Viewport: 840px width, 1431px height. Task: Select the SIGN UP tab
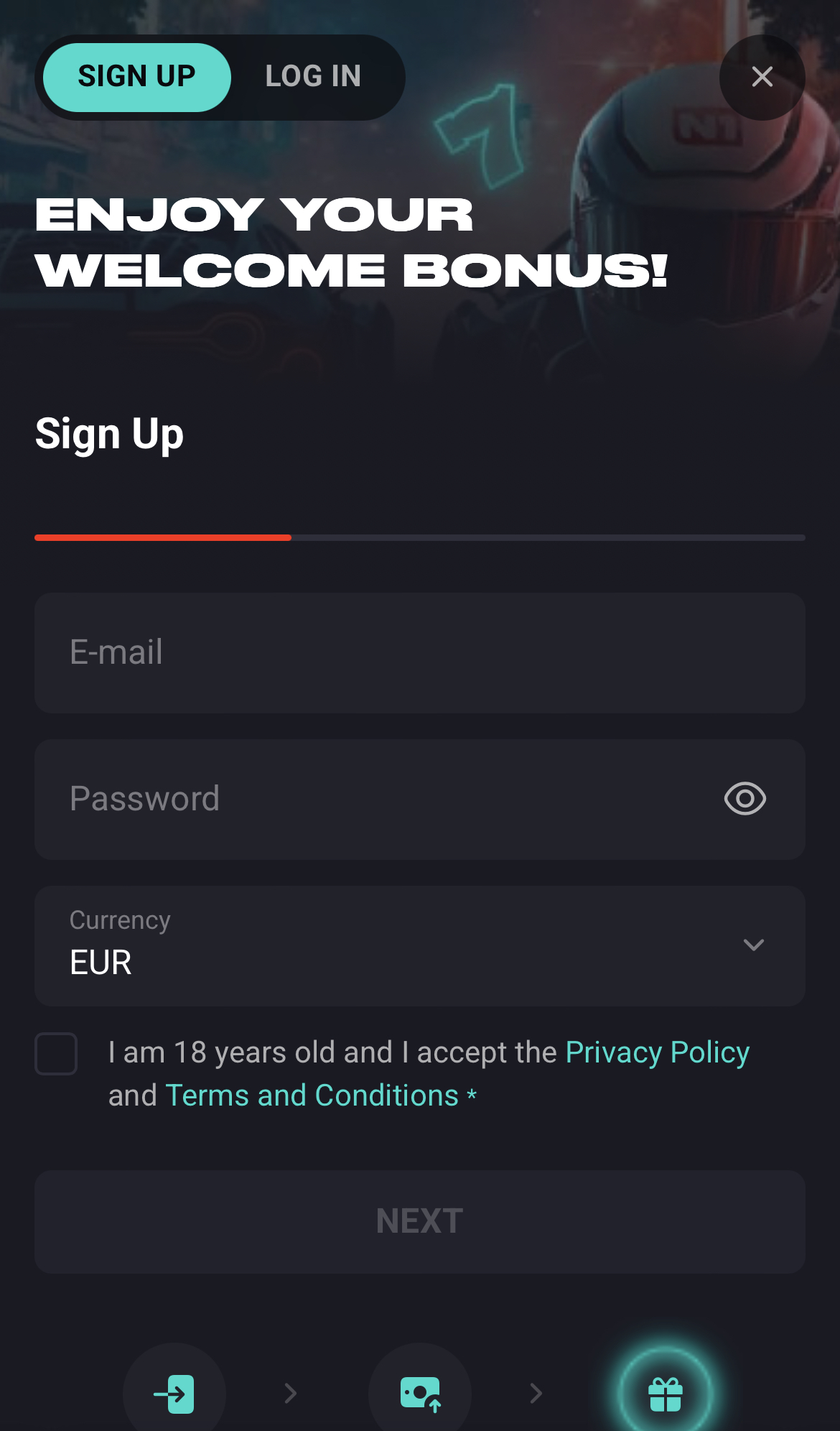pos(136,77)
